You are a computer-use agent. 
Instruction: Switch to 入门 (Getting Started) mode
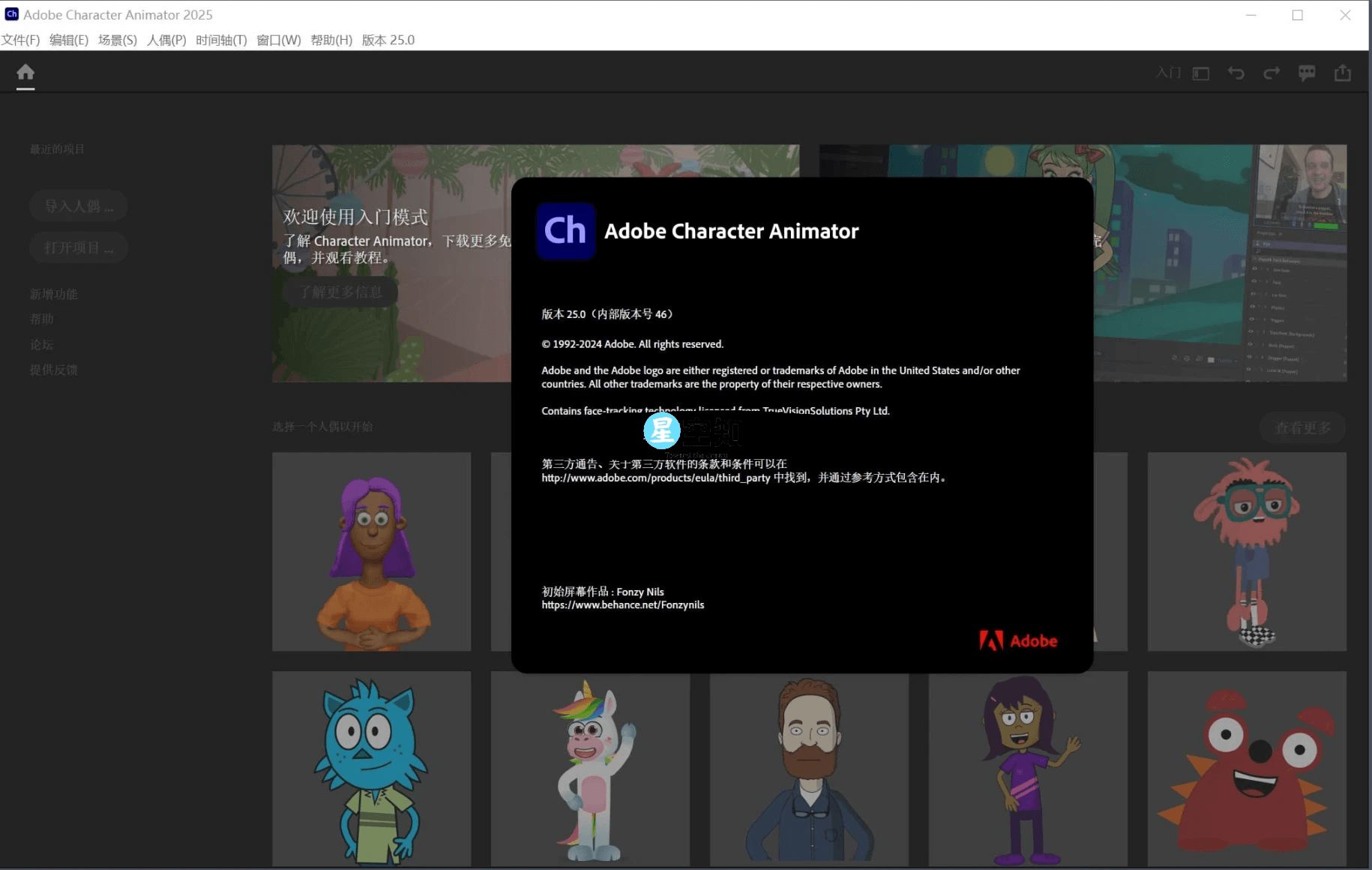(1167, 73)
